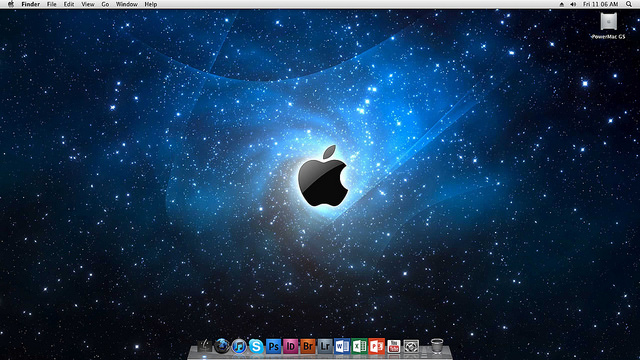Click the first dark icon in the Dock
The image size is (640, 360).
[205, 346]
